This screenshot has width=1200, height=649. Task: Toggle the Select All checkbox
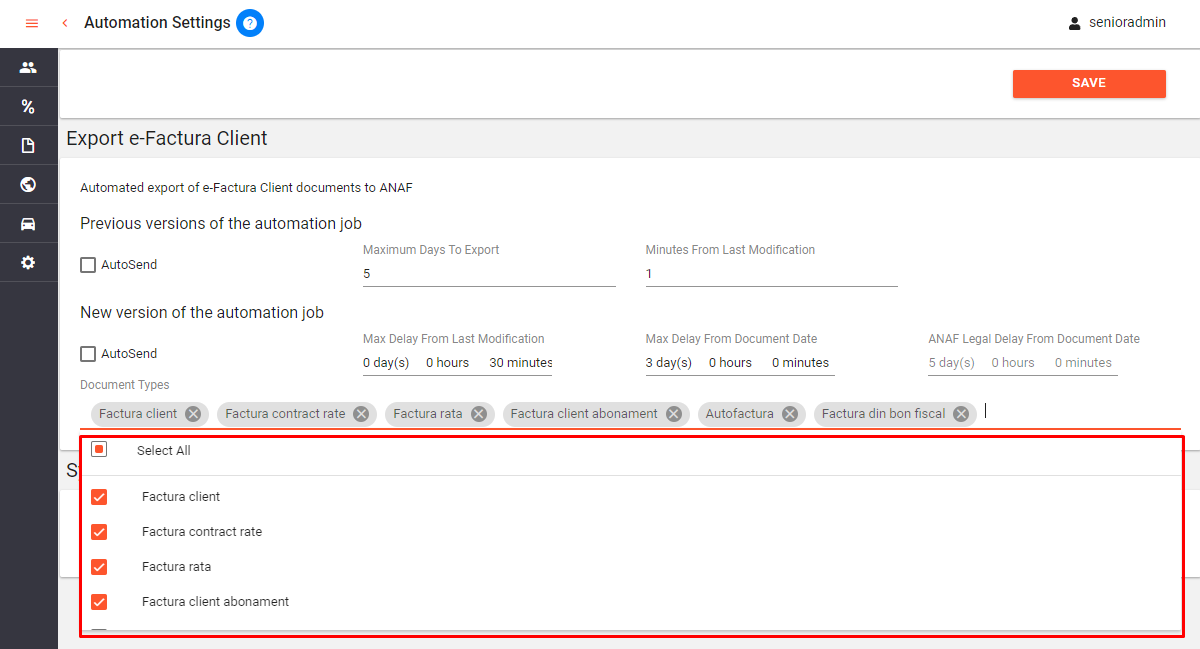point(99,450)
